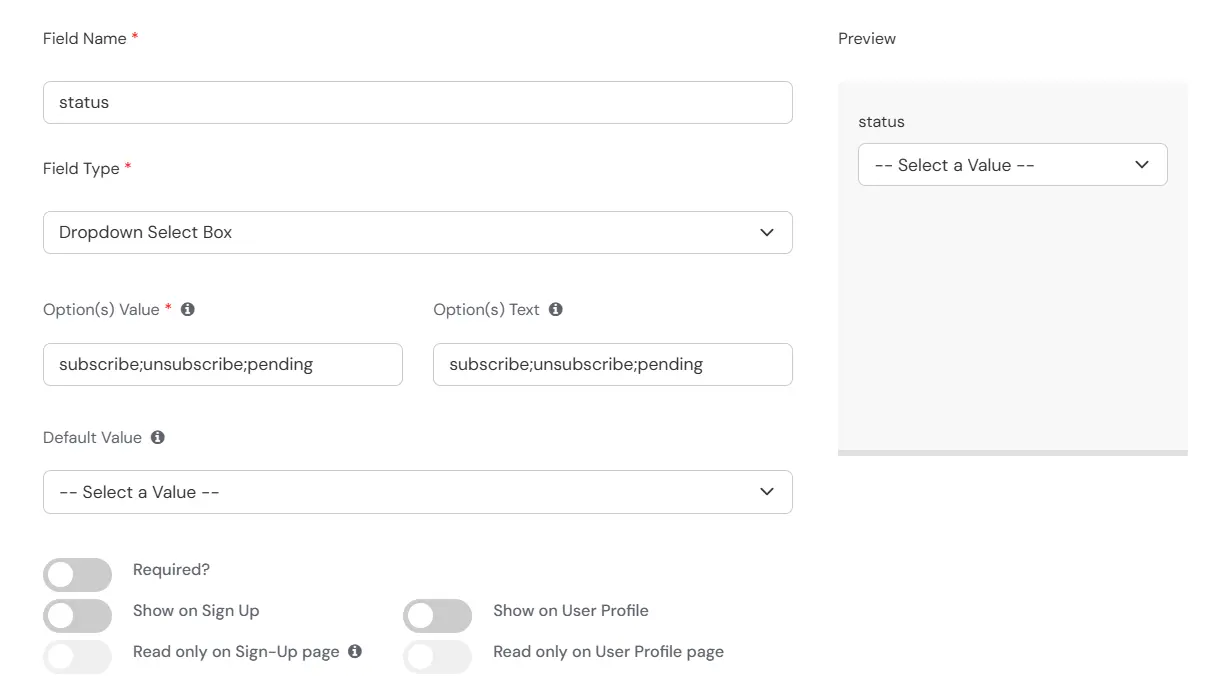Screen dimensions: 1227x690
Task: Enable the Show on User Profile switch
Action: tap(437, 616)
